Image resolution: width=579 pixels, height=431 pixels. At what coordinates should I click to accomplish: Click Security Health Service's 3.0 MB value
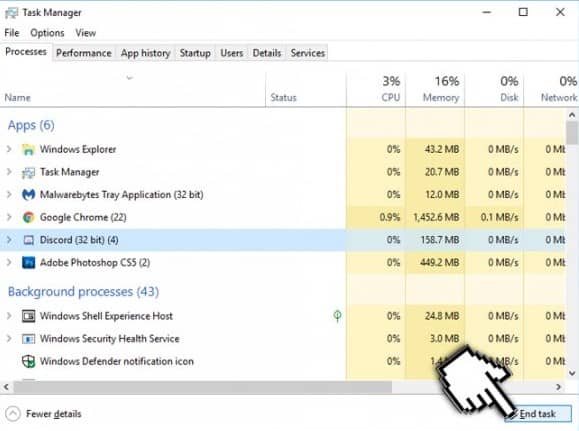[x=445, y=339]
